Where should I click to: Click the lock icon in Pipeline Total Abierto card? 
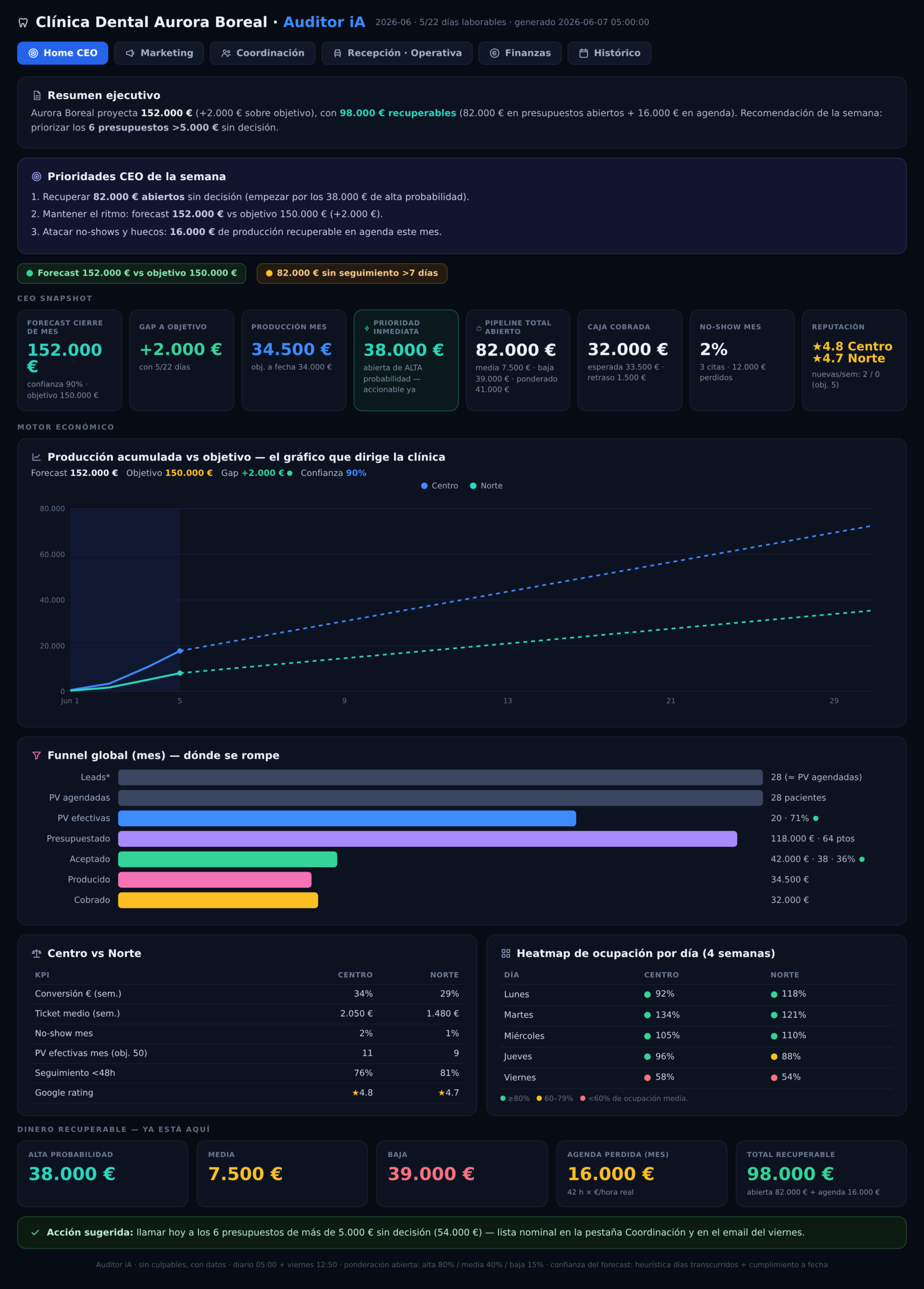(478, 328)
